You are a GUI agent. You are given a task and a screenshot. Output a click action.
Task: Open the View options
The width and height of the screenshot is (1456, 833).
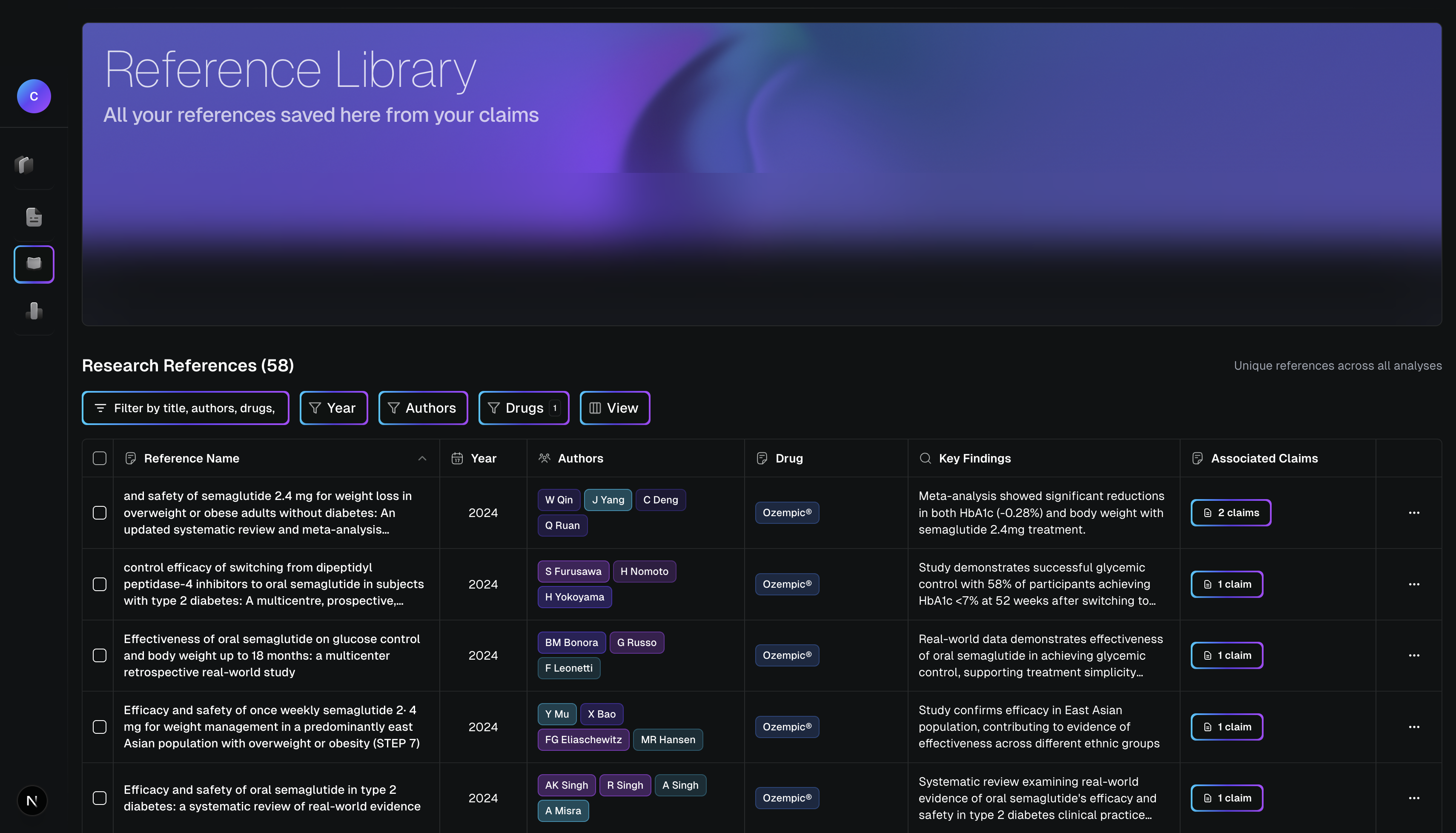coord(614,408)
